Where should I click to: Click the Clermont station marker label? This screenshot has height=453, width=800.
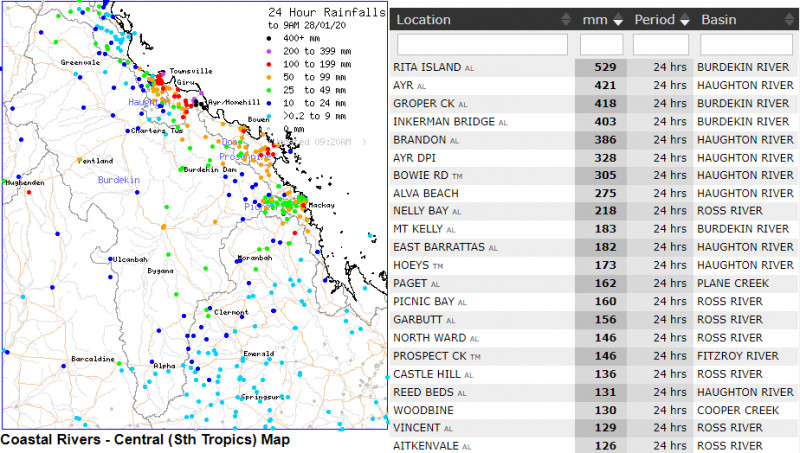[229, 312]
